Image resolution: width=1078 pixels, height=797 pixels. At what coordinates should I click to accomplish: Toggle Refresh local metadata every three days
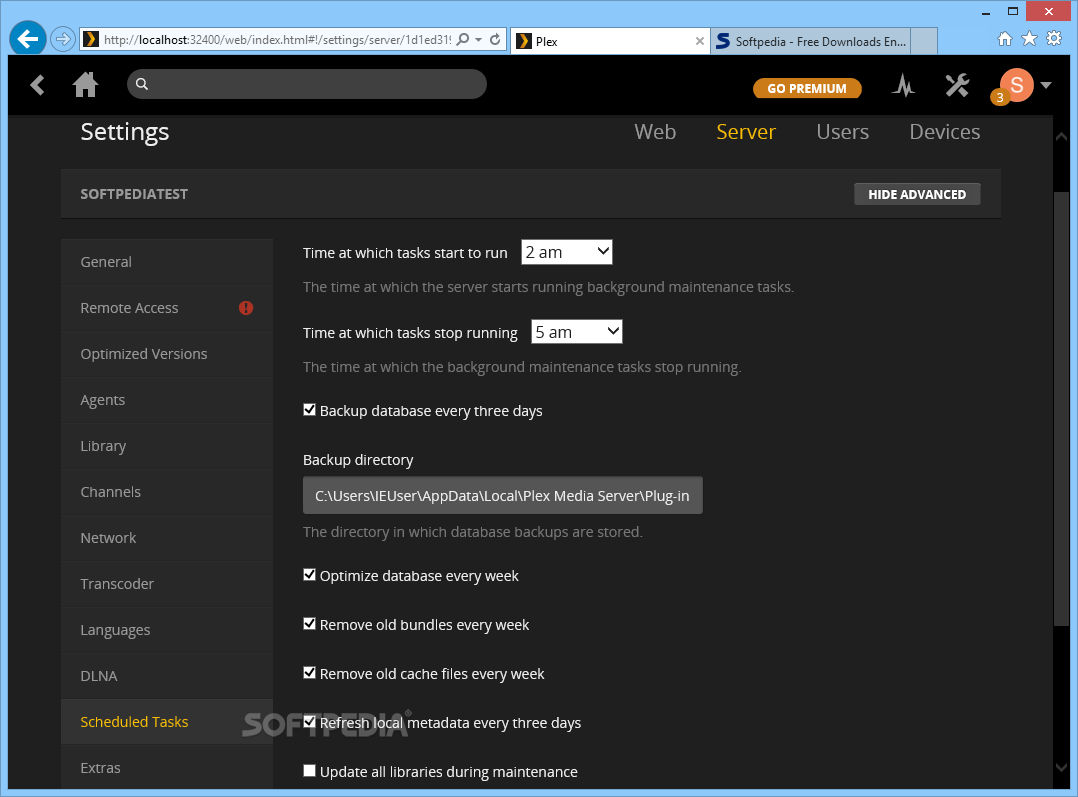(x=309, y=721)
